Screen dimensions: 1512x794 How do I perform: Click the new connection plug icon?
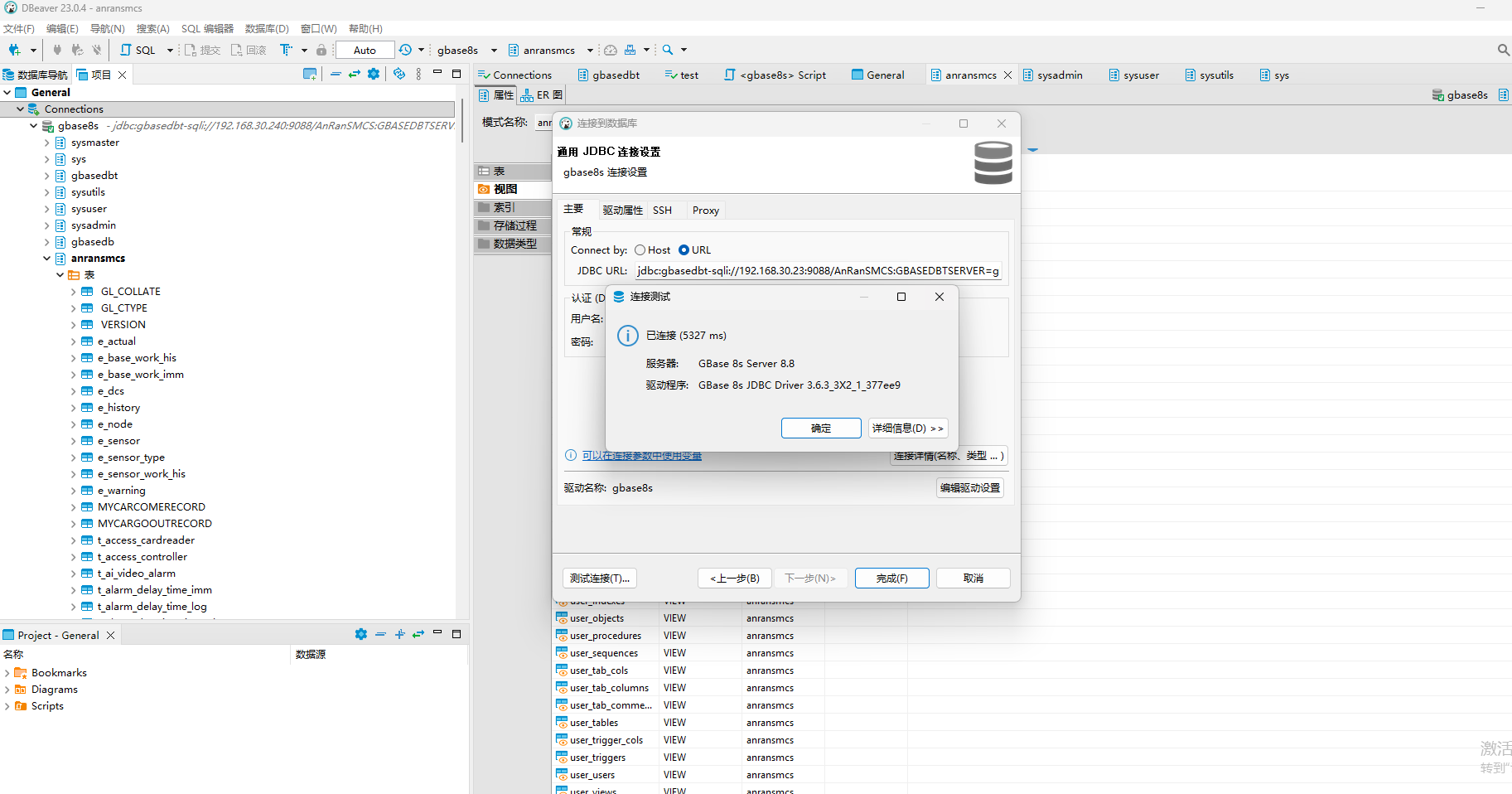point(14,50)
